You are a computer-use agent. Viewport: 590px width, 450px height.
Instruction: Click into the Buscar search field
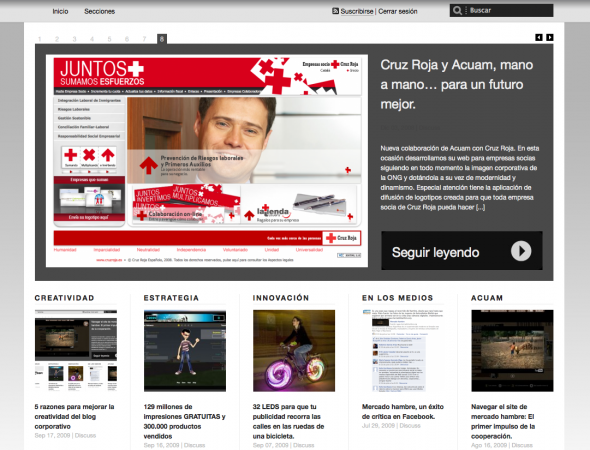pos(510,11)
